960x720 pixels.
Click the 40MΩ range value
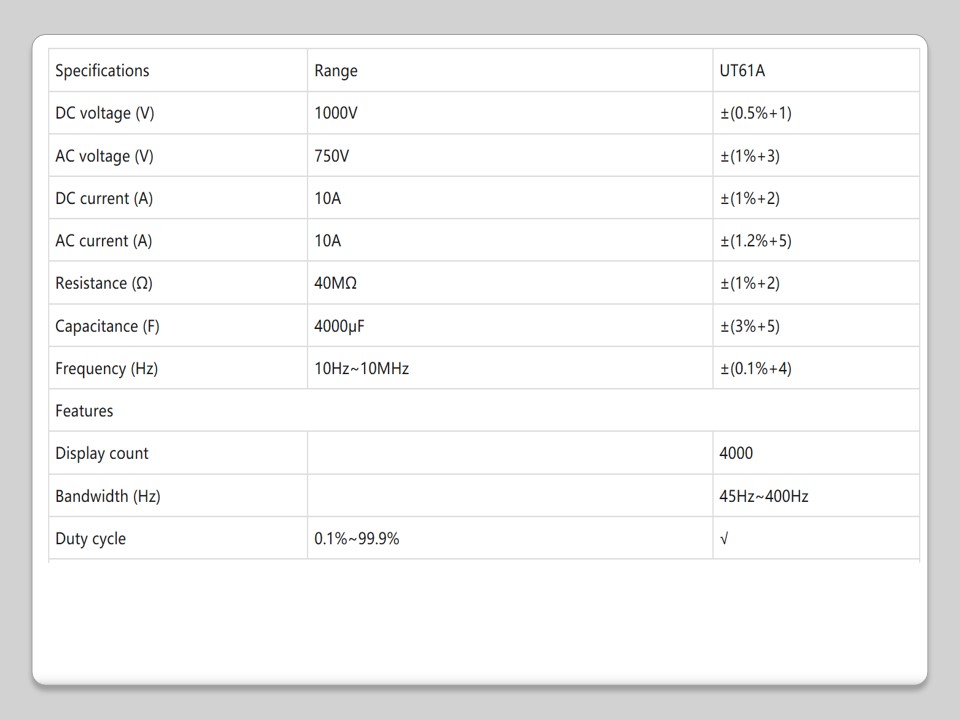point(336,283)
